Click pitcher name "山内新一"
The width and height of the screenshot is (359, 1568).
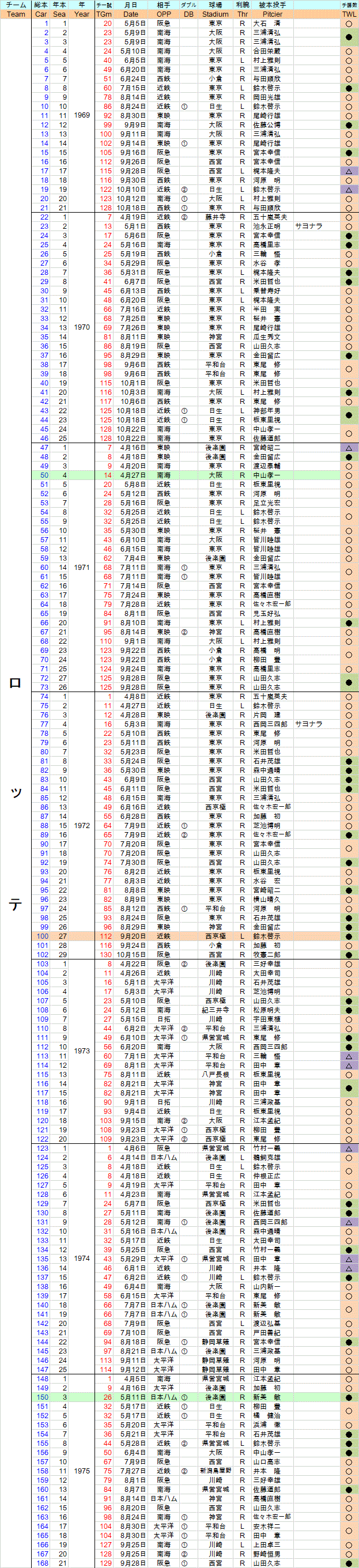(266, 1287)
